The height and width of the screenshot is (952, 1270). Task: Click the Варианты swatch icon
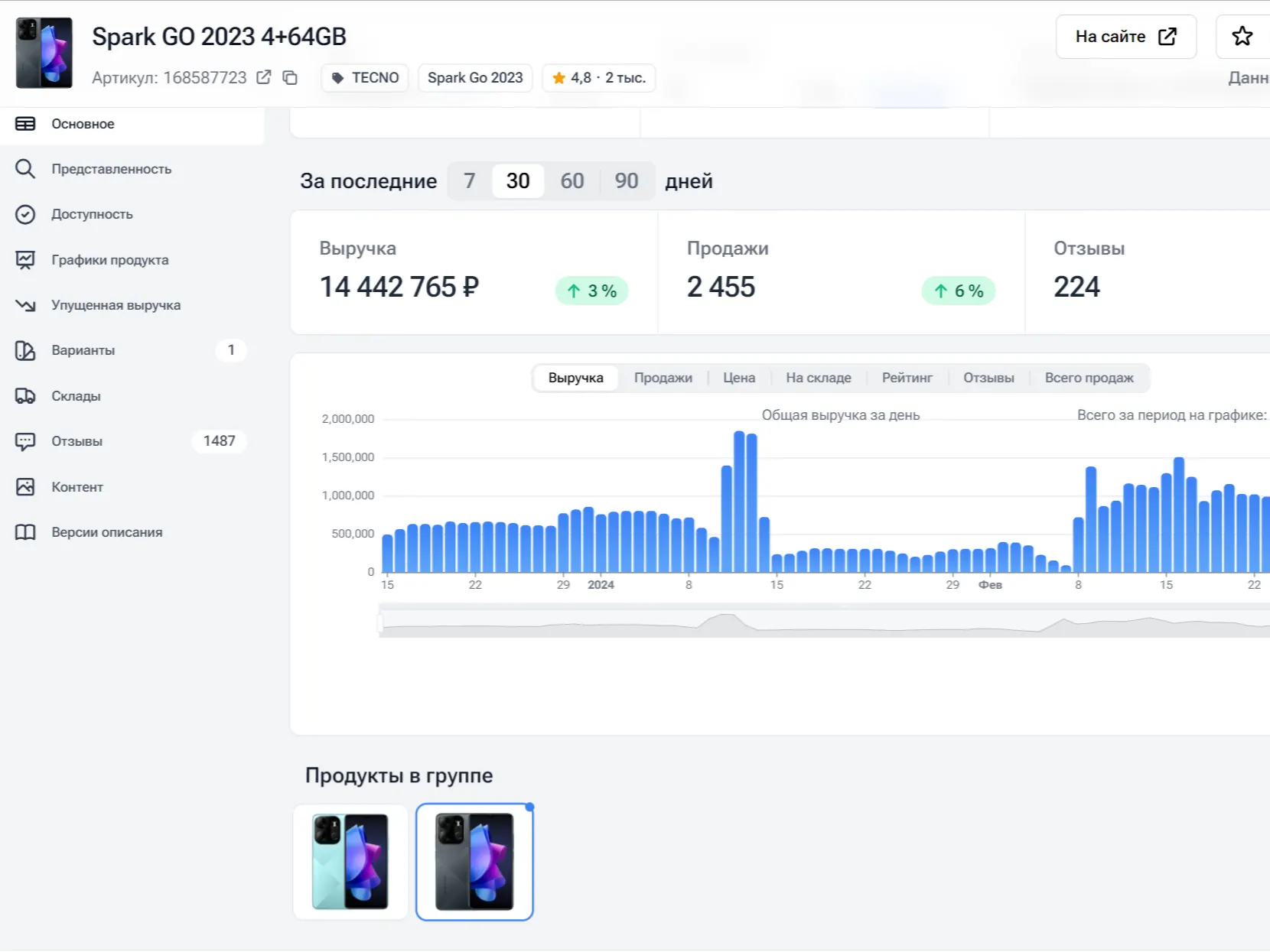point(25,350)
